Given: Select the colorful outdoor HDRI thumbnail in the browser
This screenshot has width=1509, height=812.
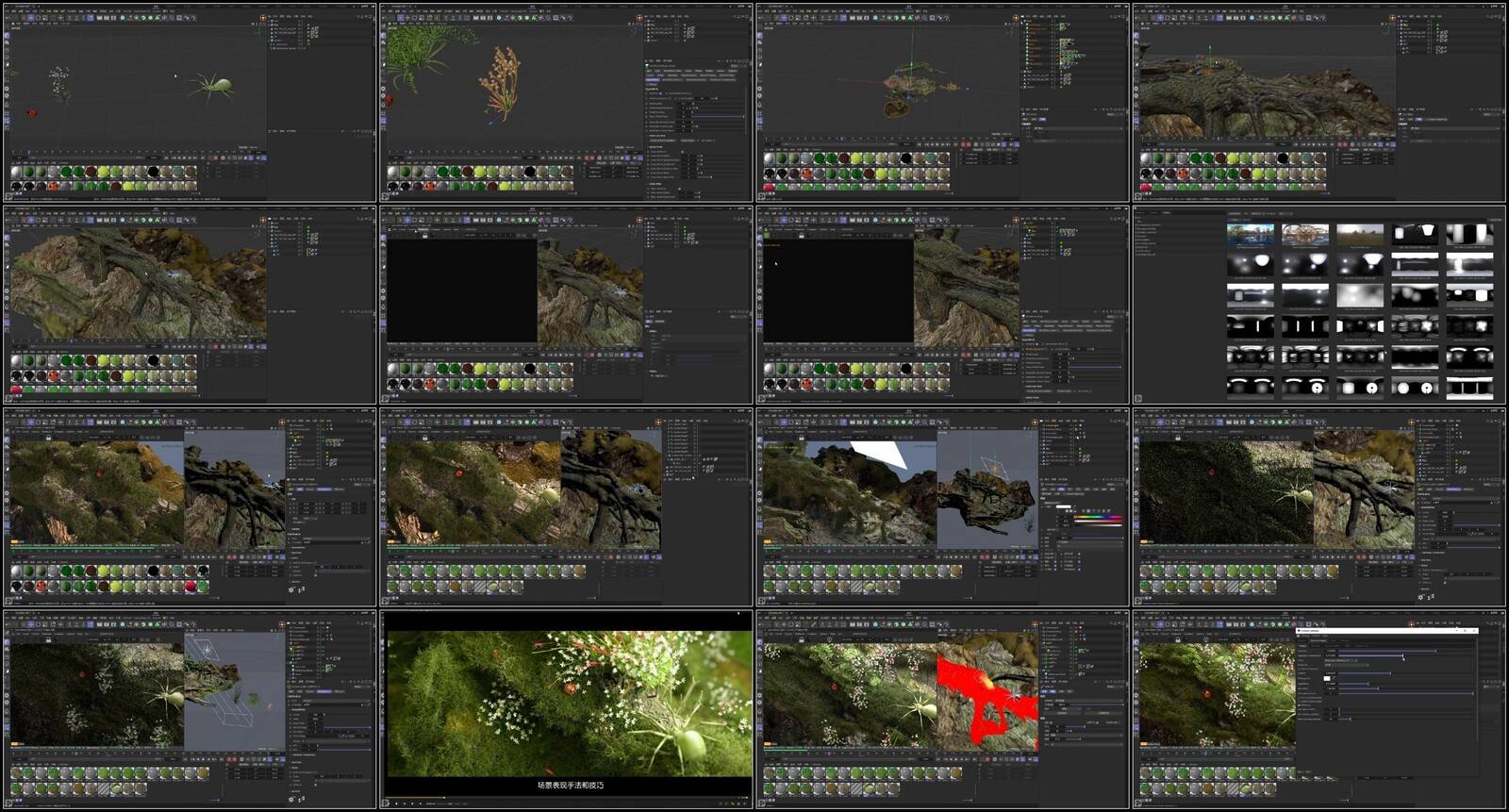Looking at the screenshot, I should [x=1250, y=234].
